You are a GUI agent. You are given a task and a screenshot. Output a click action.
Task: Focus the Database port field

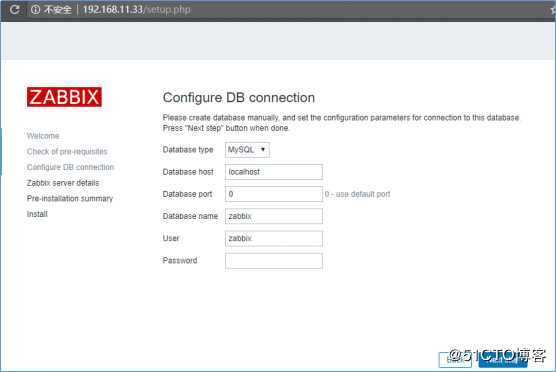pyautogui.click(x=274, y=194)
